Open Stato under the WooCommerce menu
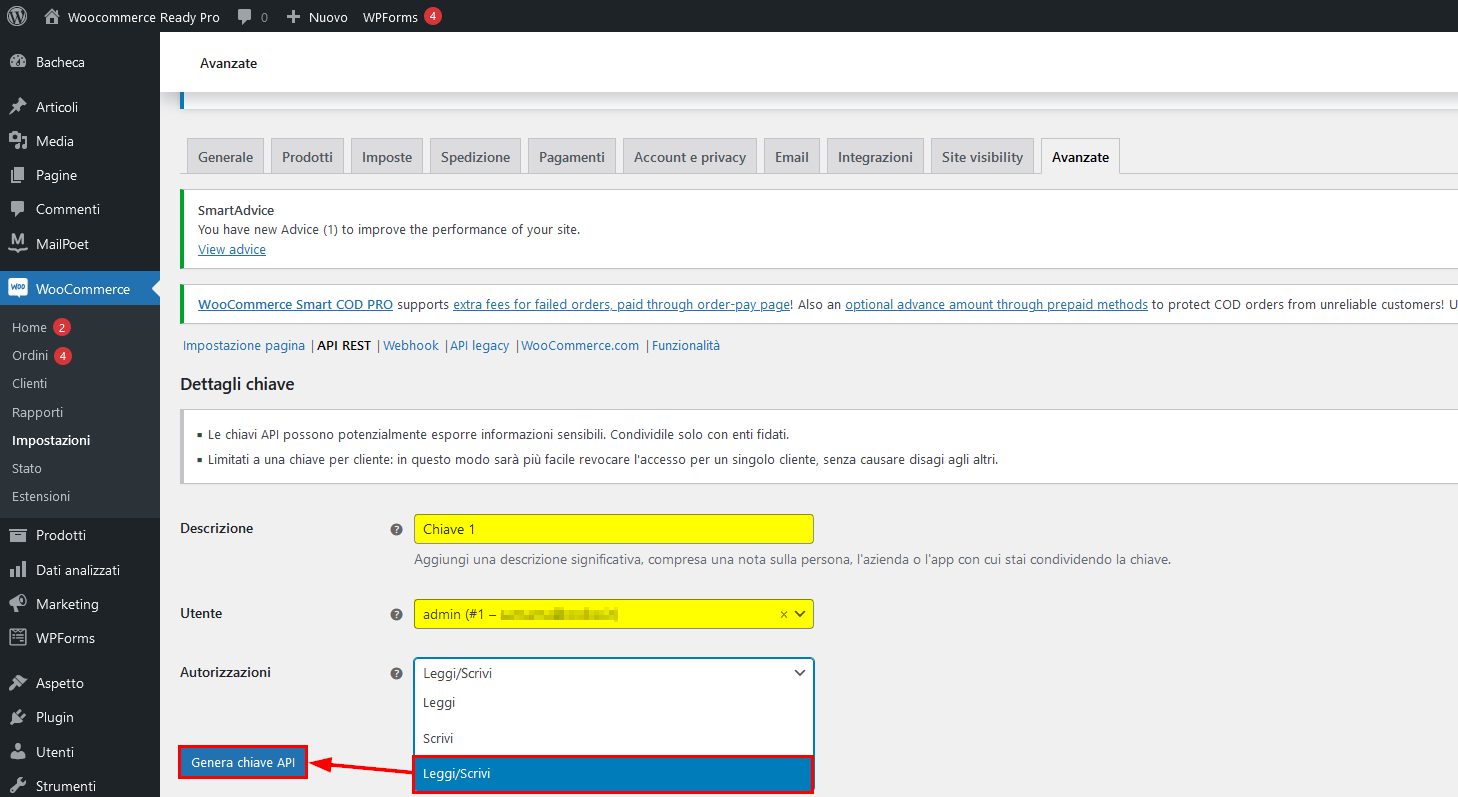The width and height of the screenshot is (1458, 797). click(27, 468)
